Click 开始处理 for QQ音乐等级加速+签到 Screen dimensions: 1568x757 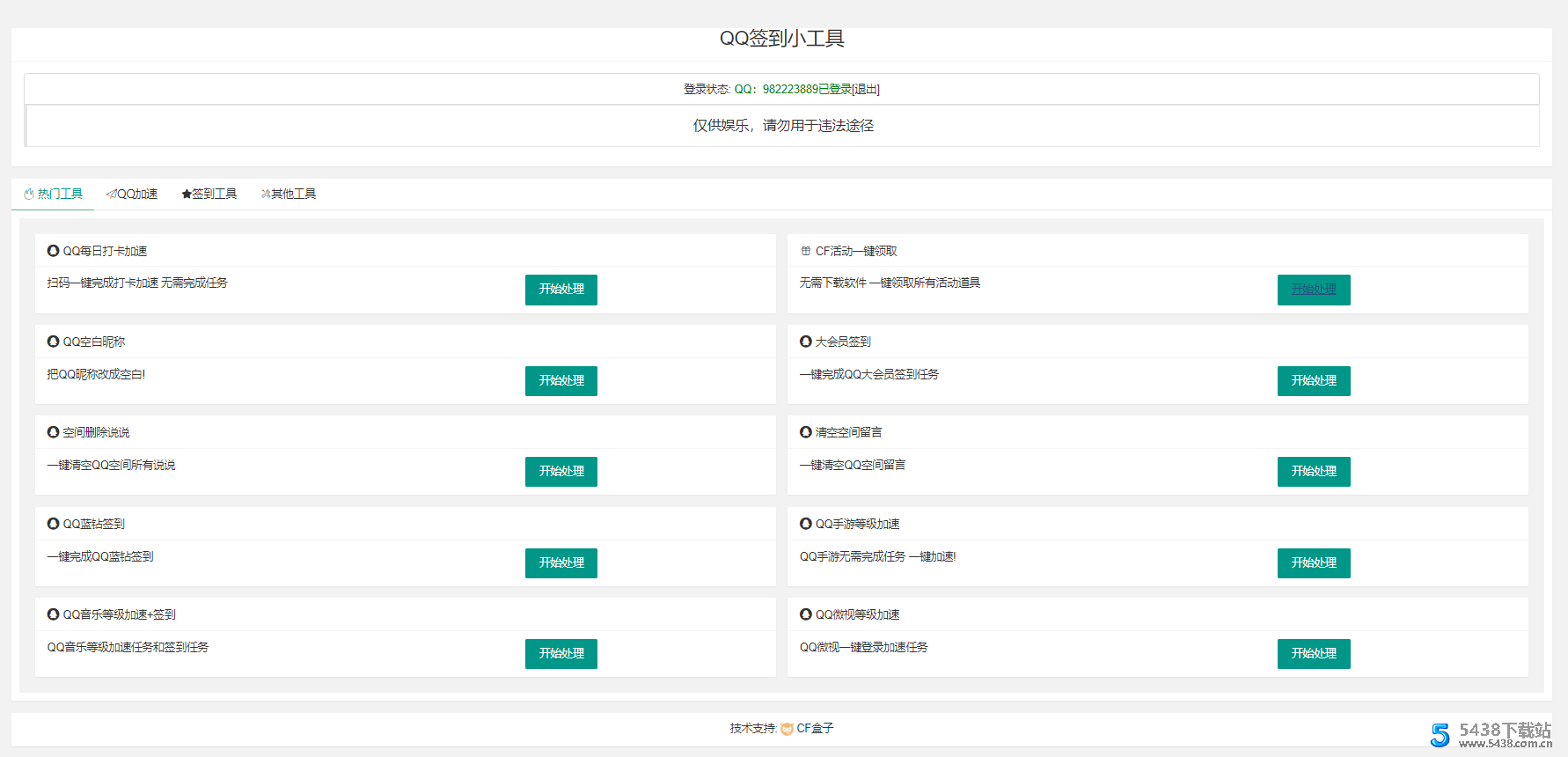561,654
